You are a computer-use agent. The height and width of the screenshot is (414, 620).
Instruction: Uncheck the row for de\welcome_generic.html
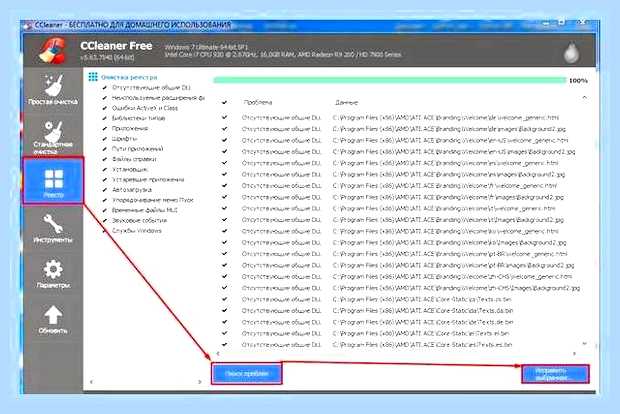(x=224, y=117)
